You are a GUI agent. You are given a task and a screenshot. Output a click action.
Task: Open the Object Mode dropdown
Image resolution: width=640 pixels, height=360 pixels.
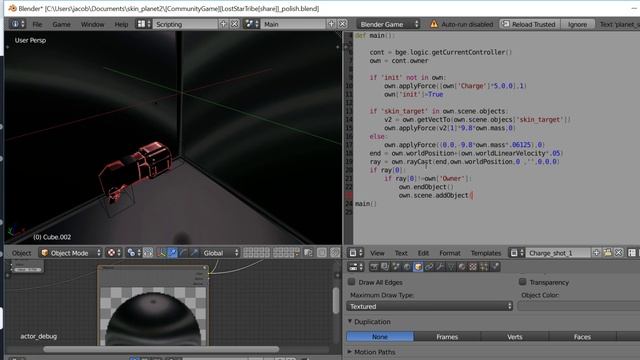[x=70, y=253]
